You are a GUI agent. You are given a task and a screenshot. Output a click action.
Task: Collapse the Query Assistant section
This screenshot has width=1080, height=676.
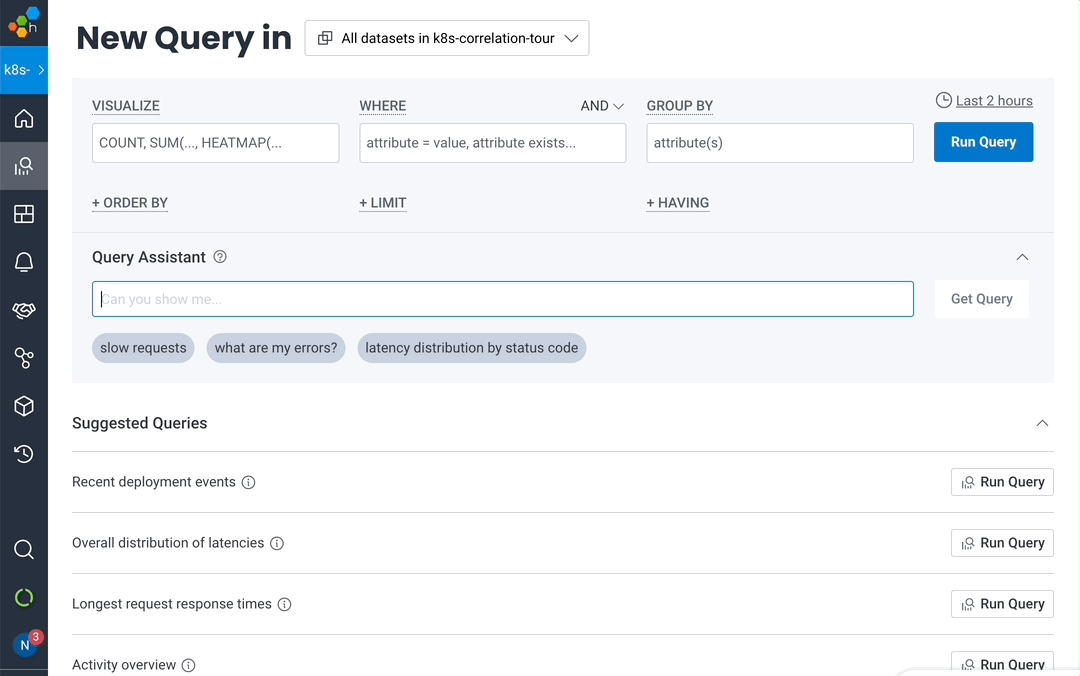click(1022, 257)
